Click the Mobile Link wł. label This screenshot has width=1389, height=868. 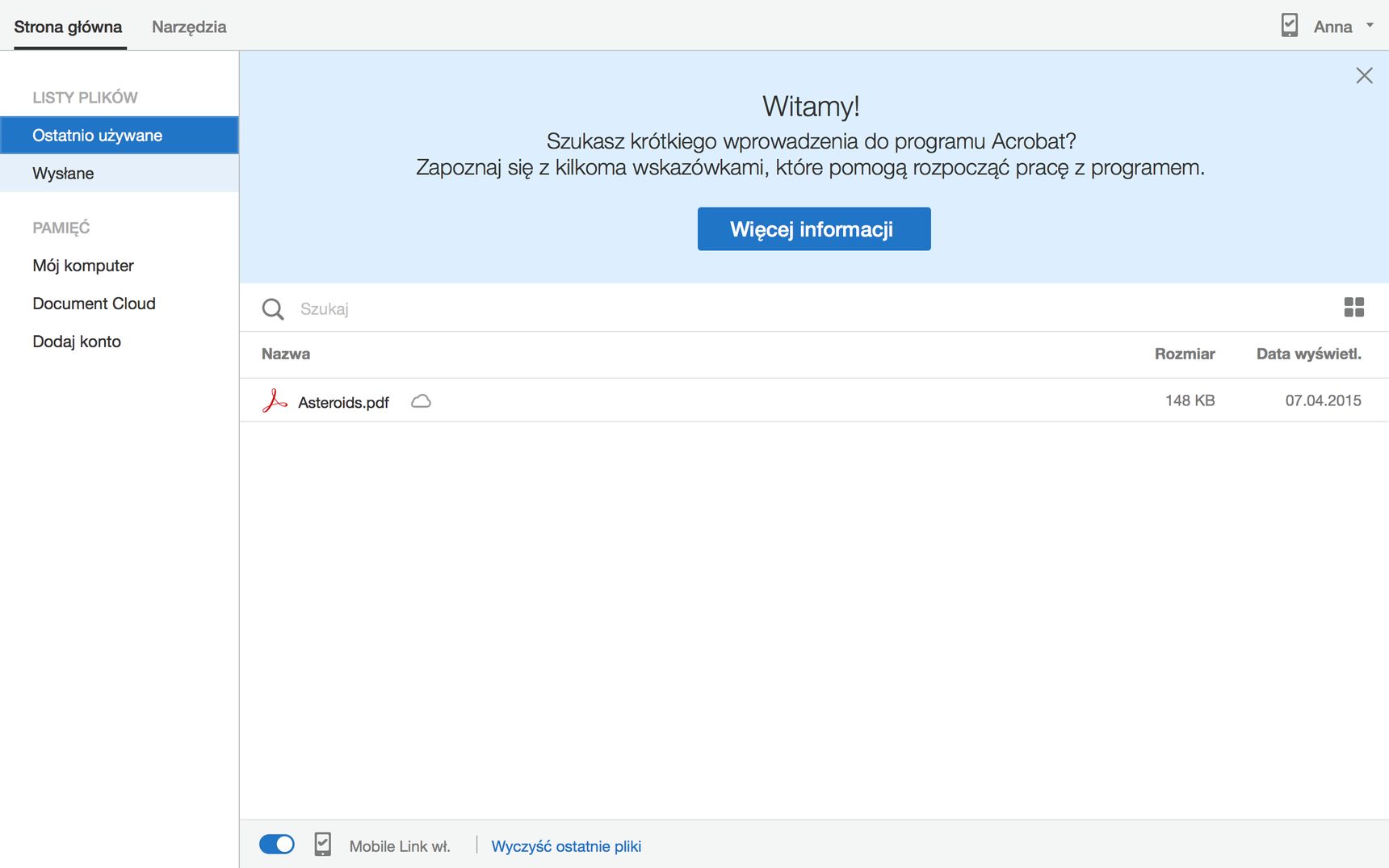point(400,846)
